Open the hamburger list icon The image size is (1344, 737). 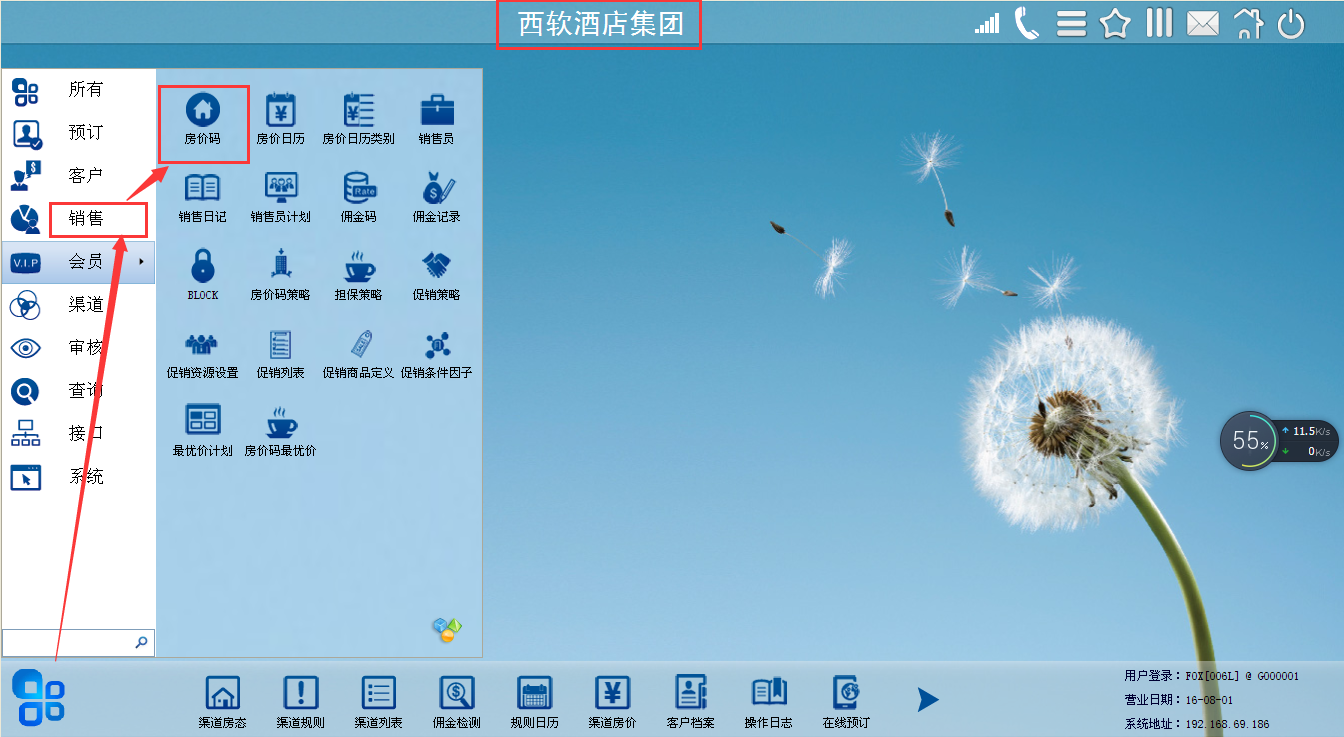[1071, 24]
